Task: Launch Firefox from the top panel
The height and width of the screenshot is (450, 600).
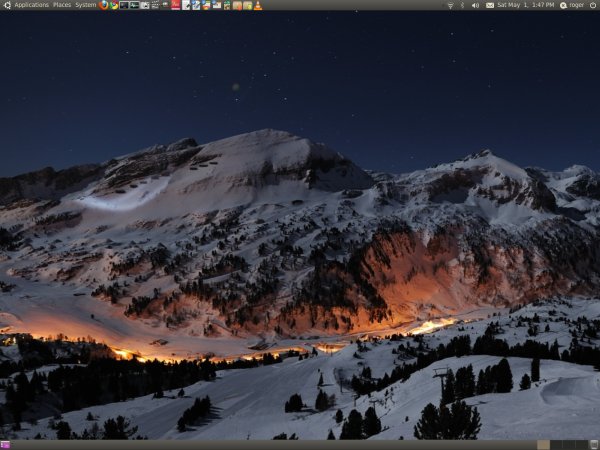Action: [104, 5]
